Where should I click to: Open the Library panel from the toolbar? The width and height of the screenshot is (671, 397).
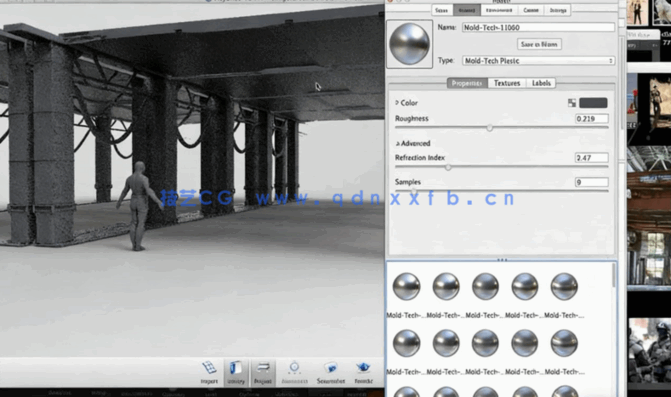coord(236,372)
